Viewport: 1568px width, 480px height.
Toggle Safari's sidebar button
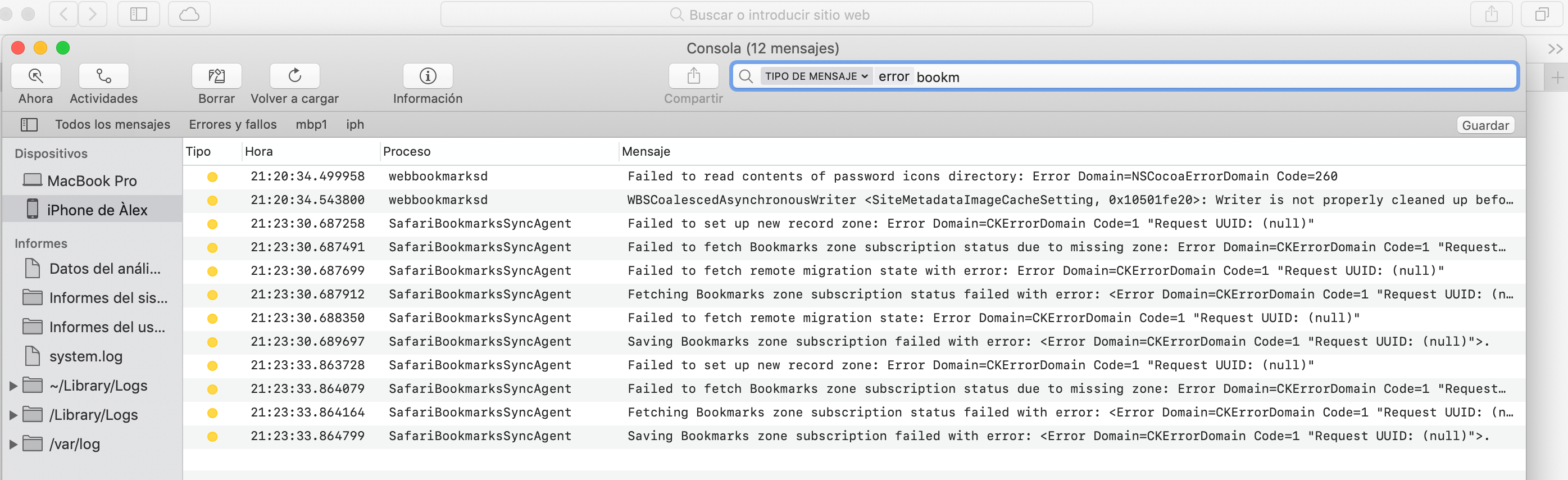[x=138, y=14]
